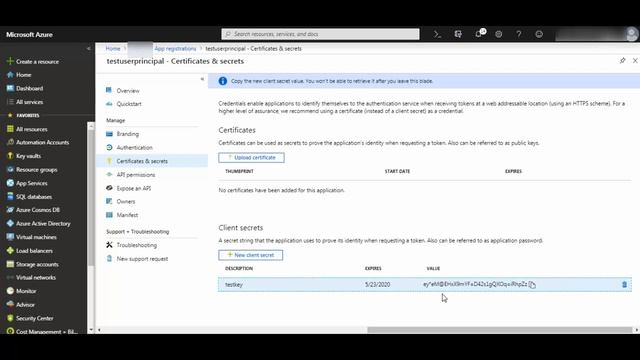640x360 pixels.
Task: Click the Microsoft Azure logo text
Action: (29, 35)
